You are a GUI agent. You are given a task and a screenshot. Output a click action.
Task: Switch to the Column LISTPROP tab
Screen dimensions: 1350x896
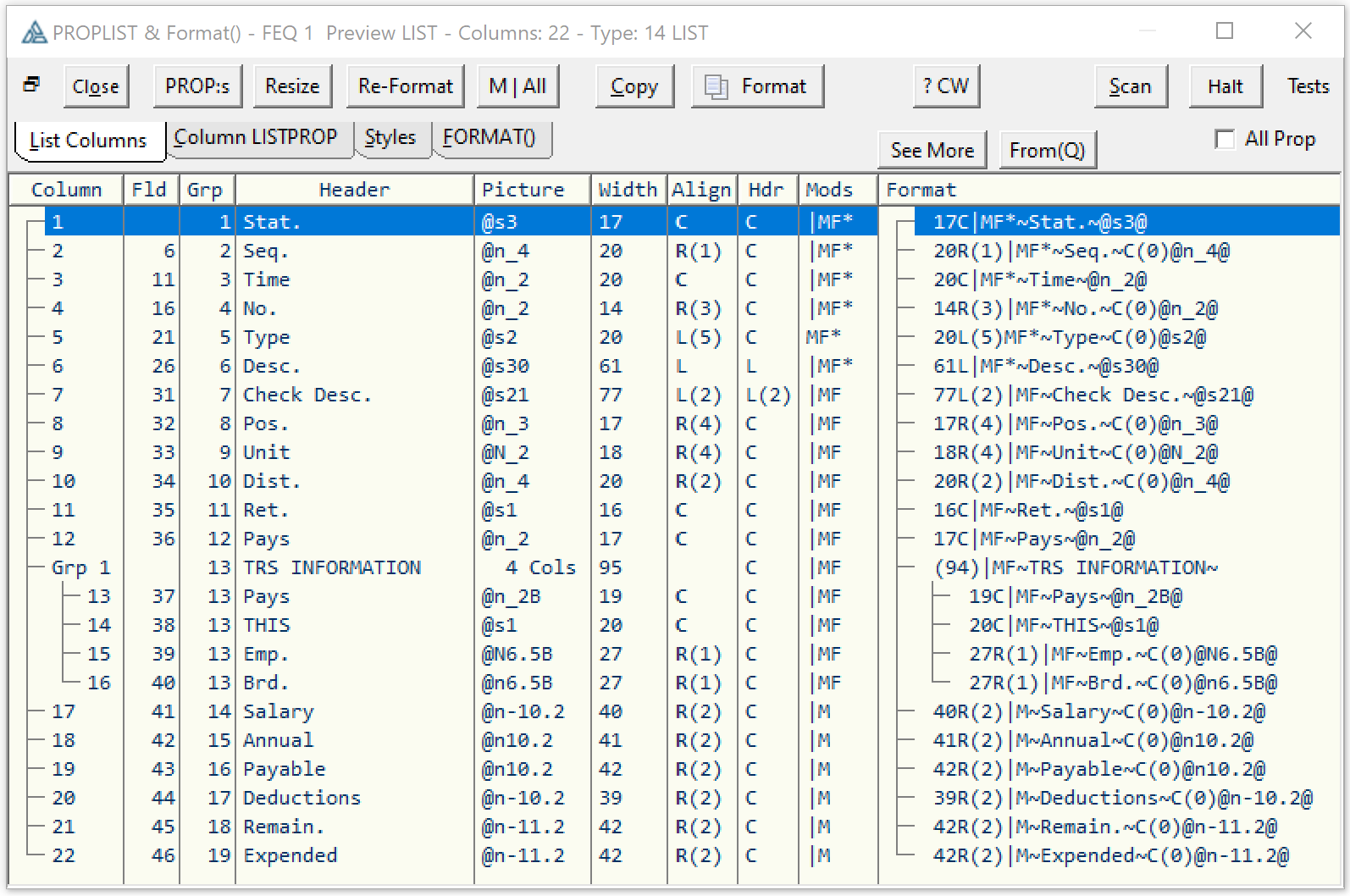(x=256, y=137)
